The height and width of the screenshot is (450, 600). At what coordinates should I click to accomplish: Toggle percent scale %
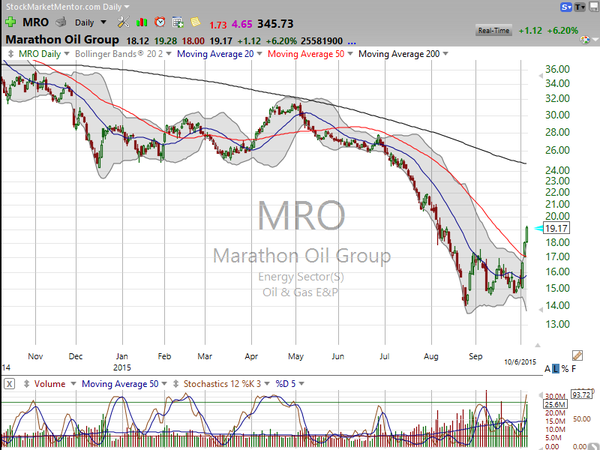[565, 369]
